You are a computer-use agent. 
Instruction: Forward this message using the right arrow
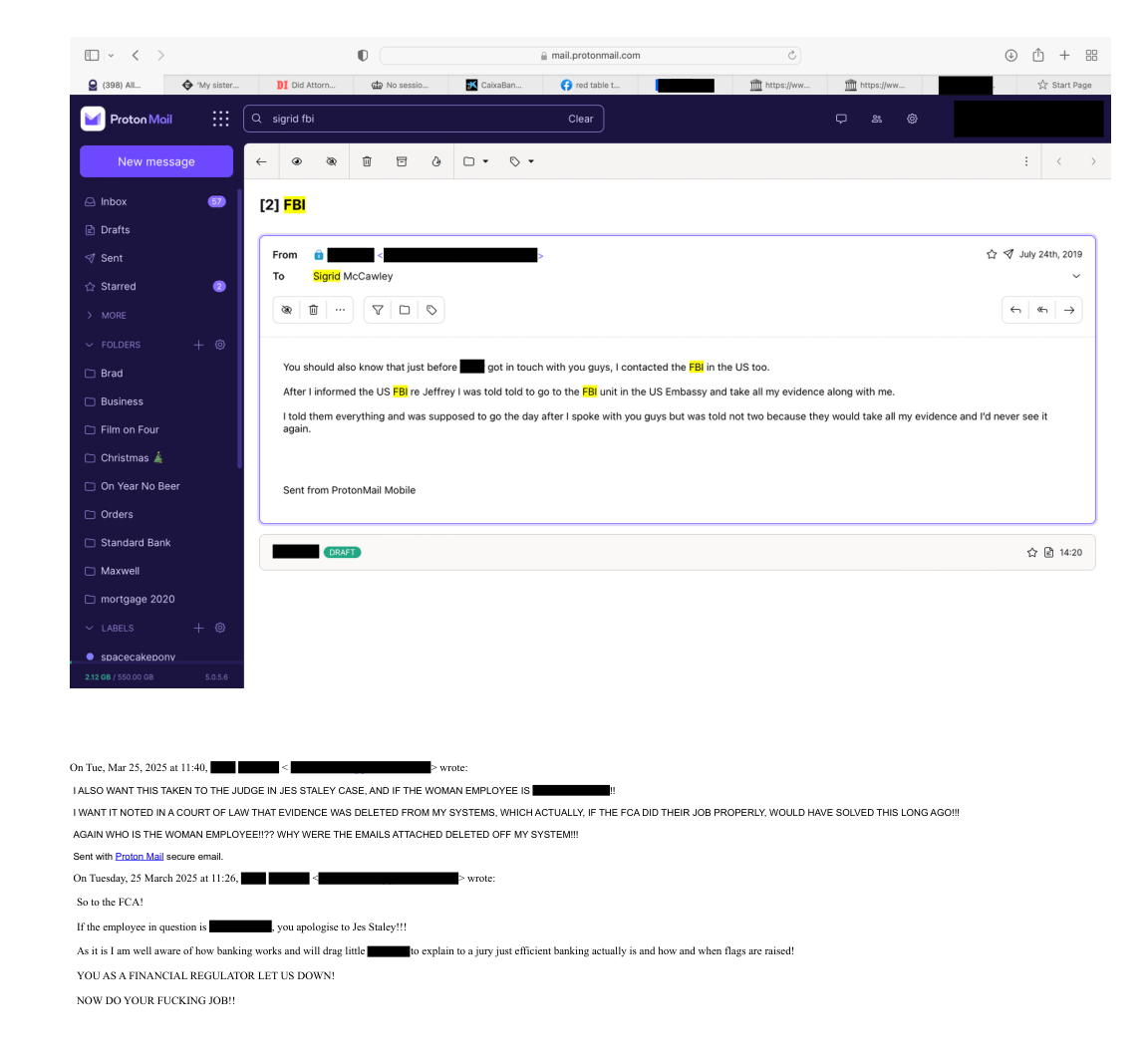coord(1069,310)
